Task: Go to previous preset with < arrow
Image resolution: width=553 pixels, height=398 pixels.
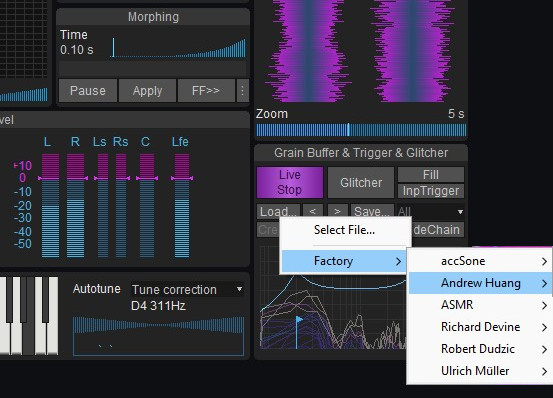Action: pos(312,211)
